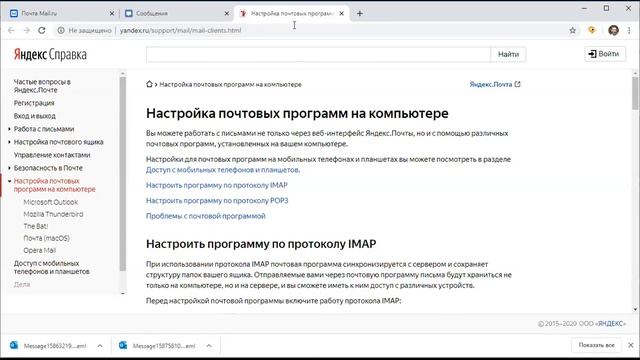Open the Mozilla Thunderbird subsection
640x360 pixels.
[x=53, y=214]
